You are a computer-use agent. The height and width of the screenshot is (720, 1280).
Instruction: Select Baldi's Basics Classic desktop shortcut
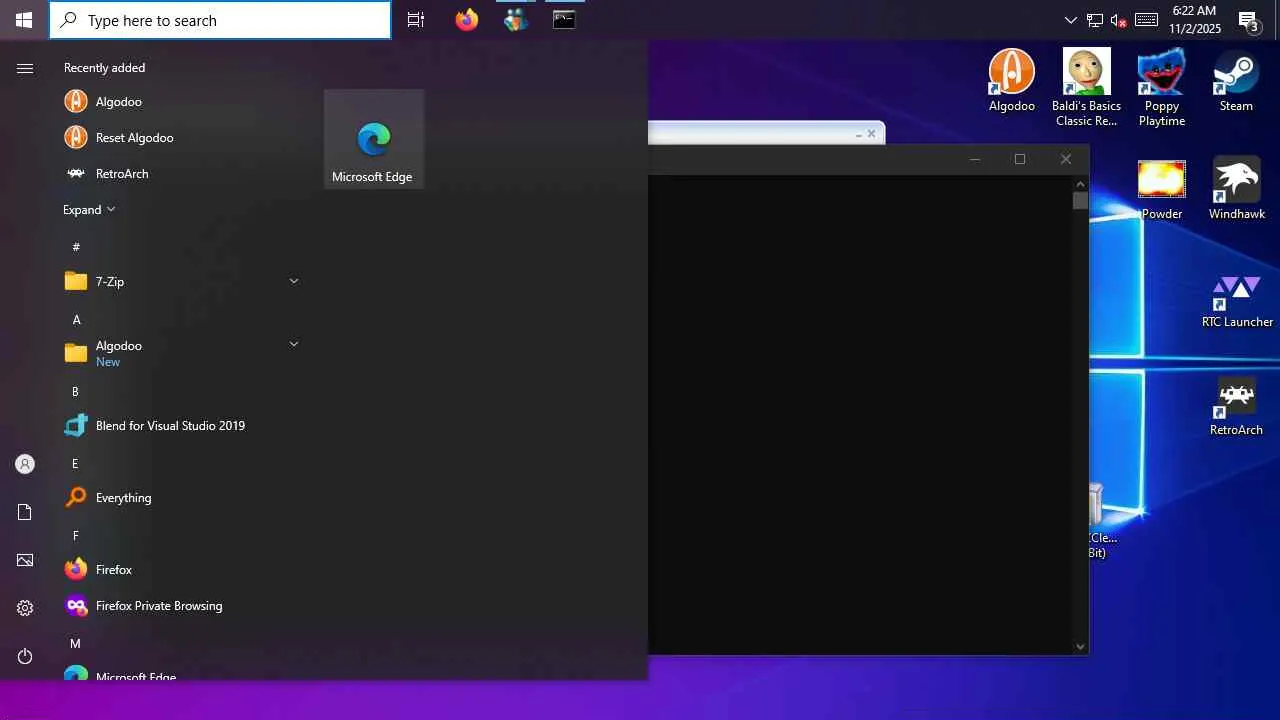click(x=1086, y=88)
